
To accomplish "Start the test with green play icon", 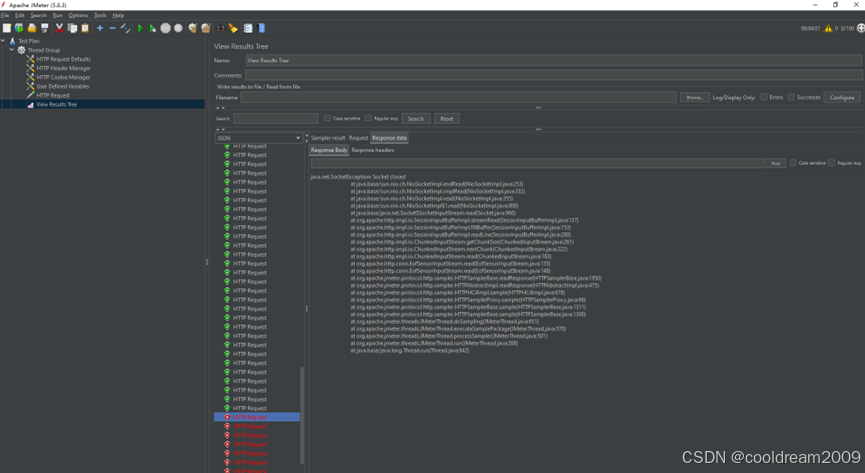I will [140, 28].
